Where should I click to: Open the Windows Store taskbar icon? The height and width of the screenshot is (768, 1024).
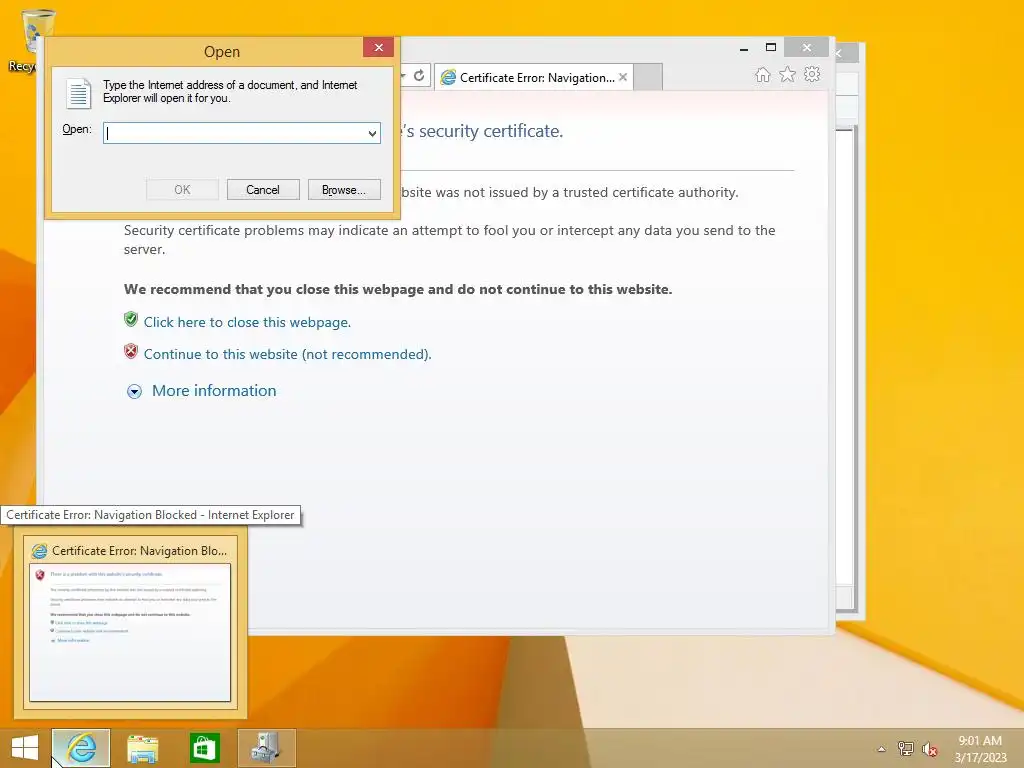click(204, 748)
